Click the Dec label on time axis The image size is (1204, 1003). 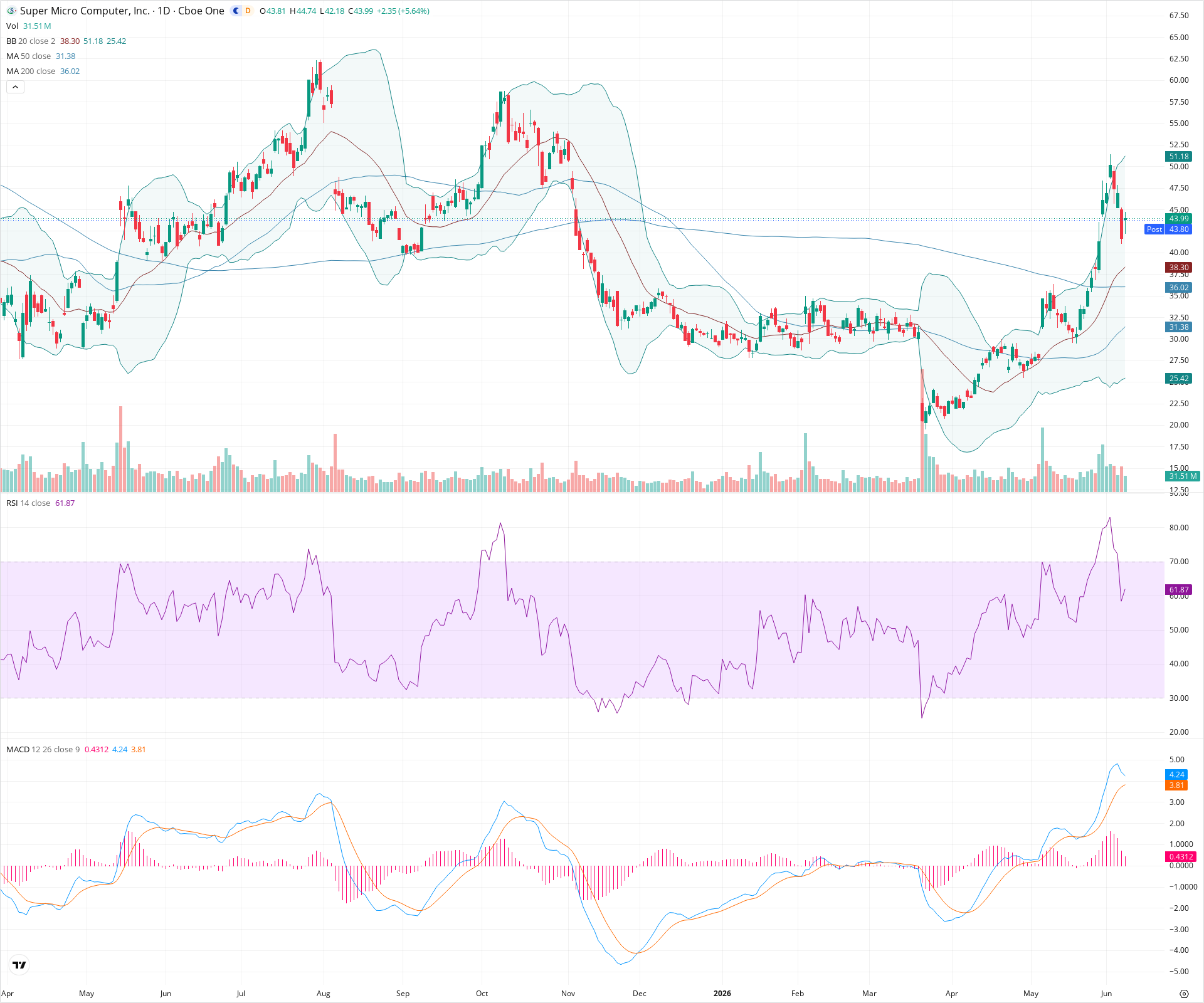click(639, 994)
